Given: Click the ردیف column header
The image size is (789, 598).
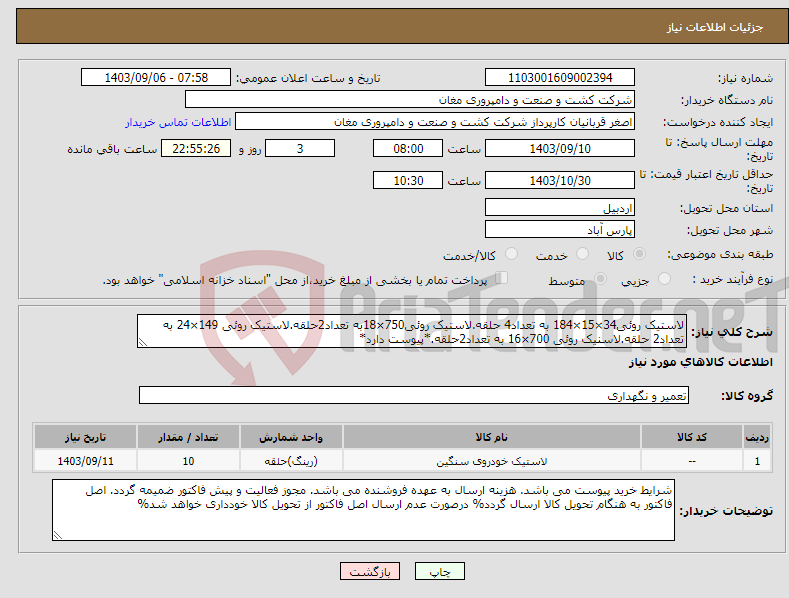Looking at the screenshot, I should pos(757,437).
